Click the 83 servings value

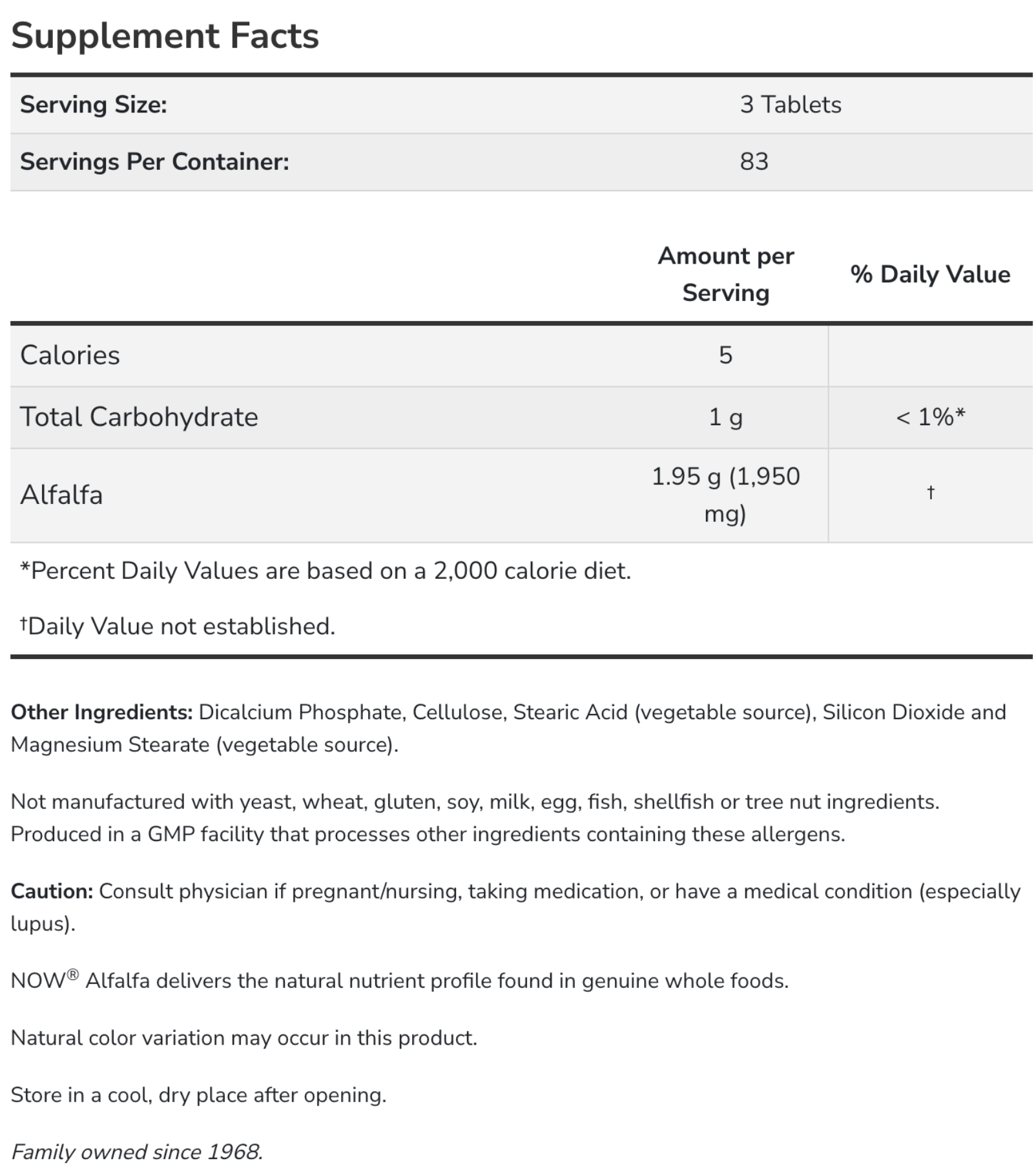click(x=754, y=162)
